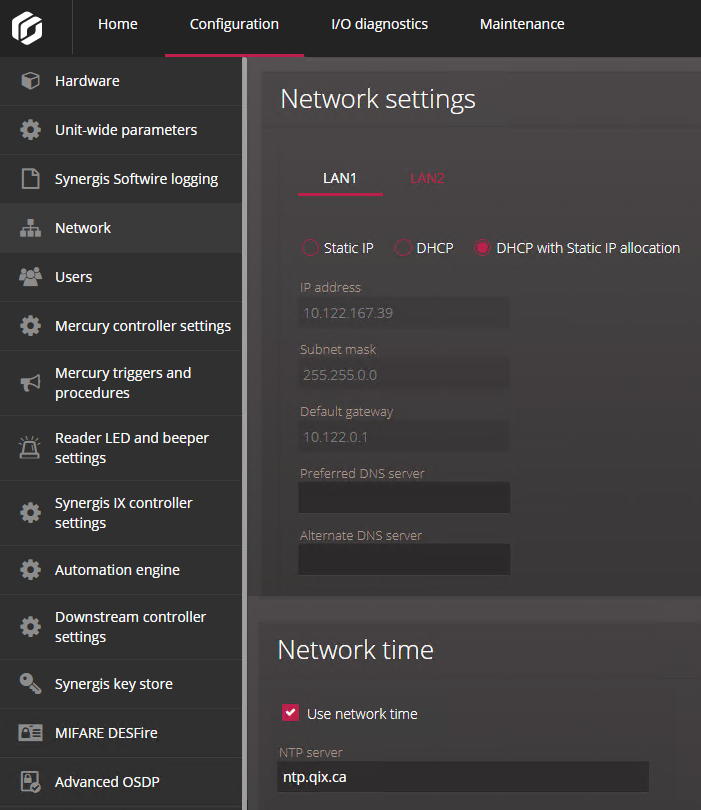Open the Maintenance menu
This screenshot has height=810, width=701.
click(x=522, y=23)
